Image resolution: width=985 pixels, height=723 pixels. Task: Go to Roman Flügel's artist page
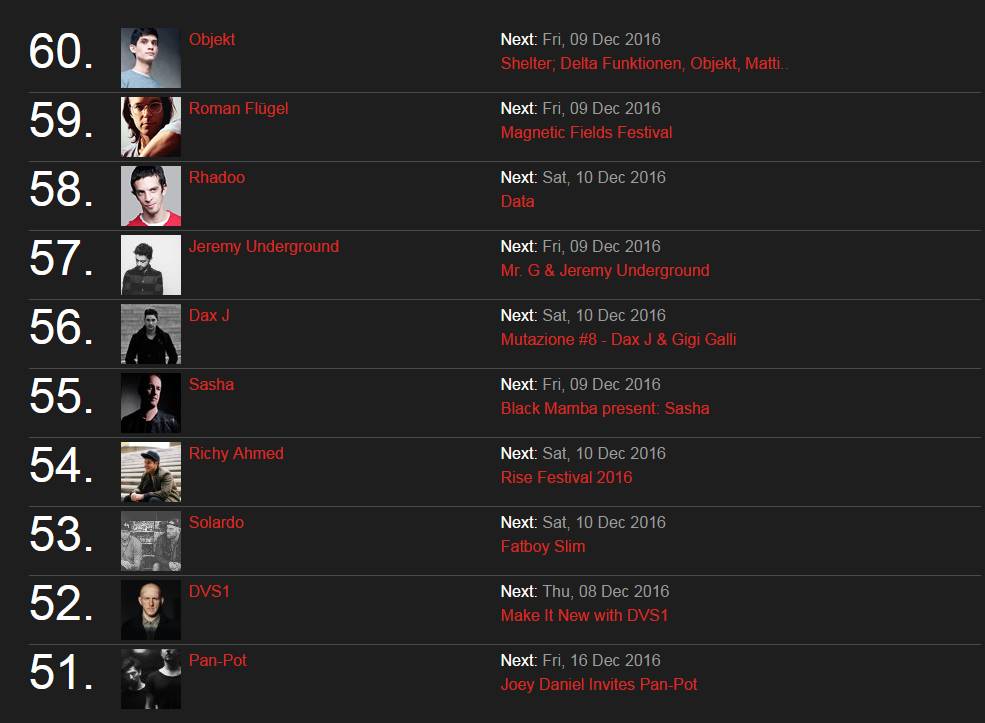238,109
